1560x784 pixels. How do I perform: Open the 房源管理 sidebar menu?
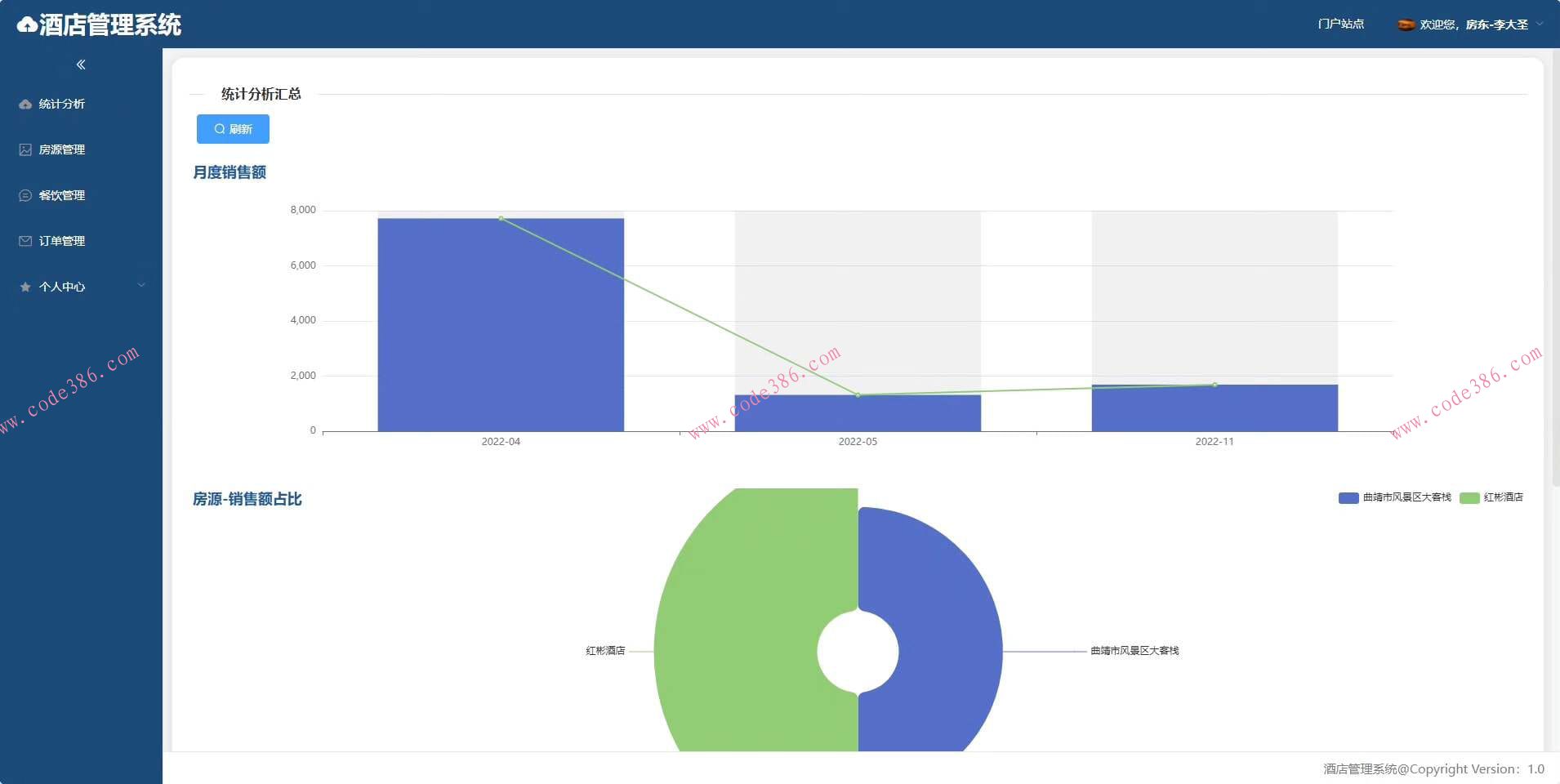(81, 149)
